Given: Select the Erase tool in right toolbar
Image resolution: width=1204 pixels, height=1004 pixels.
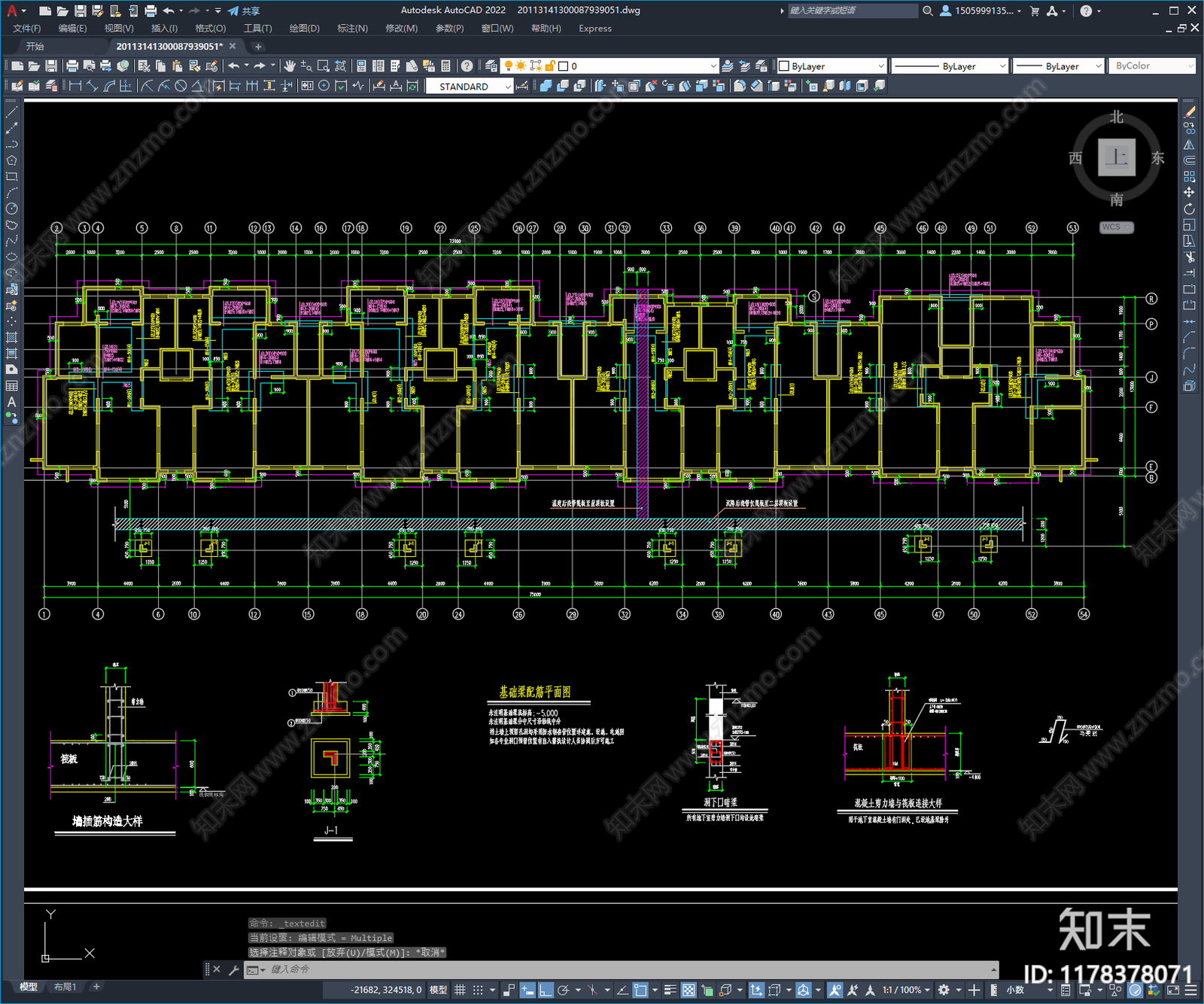Looking at the screenshot, I should (1189, 112).
